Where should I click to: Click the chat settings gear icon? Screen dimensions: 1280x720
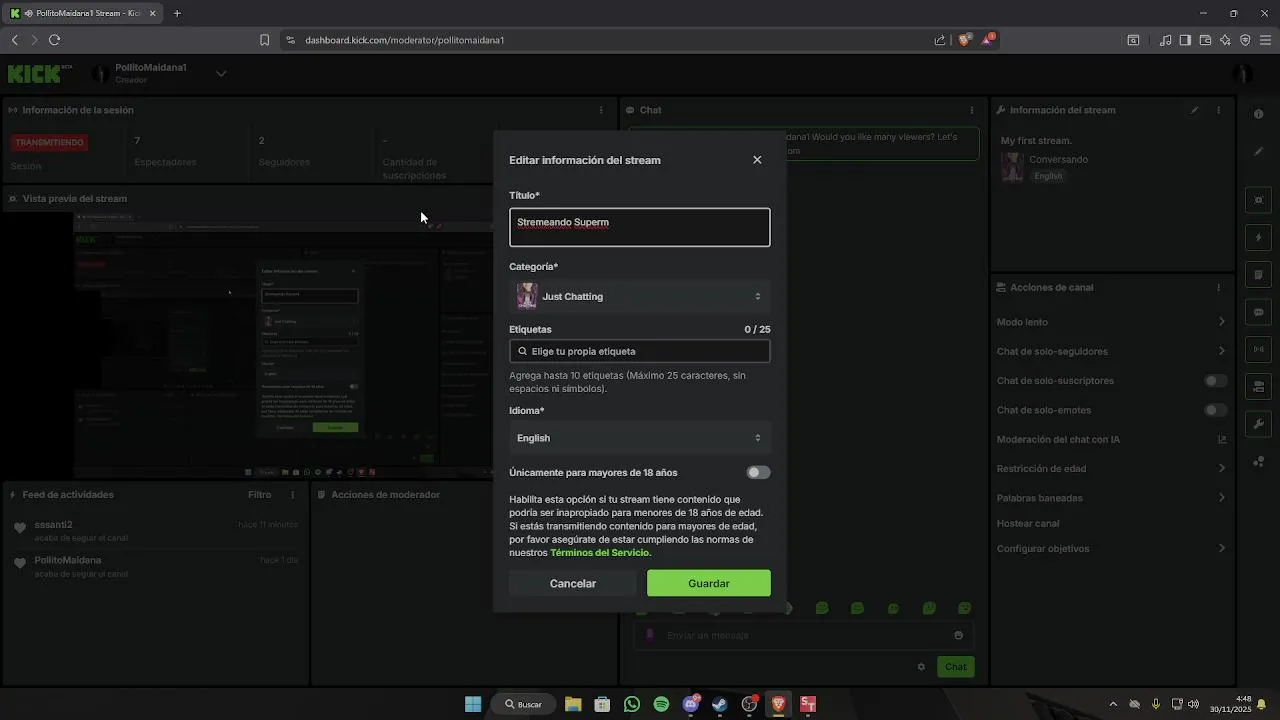(922, 667)
